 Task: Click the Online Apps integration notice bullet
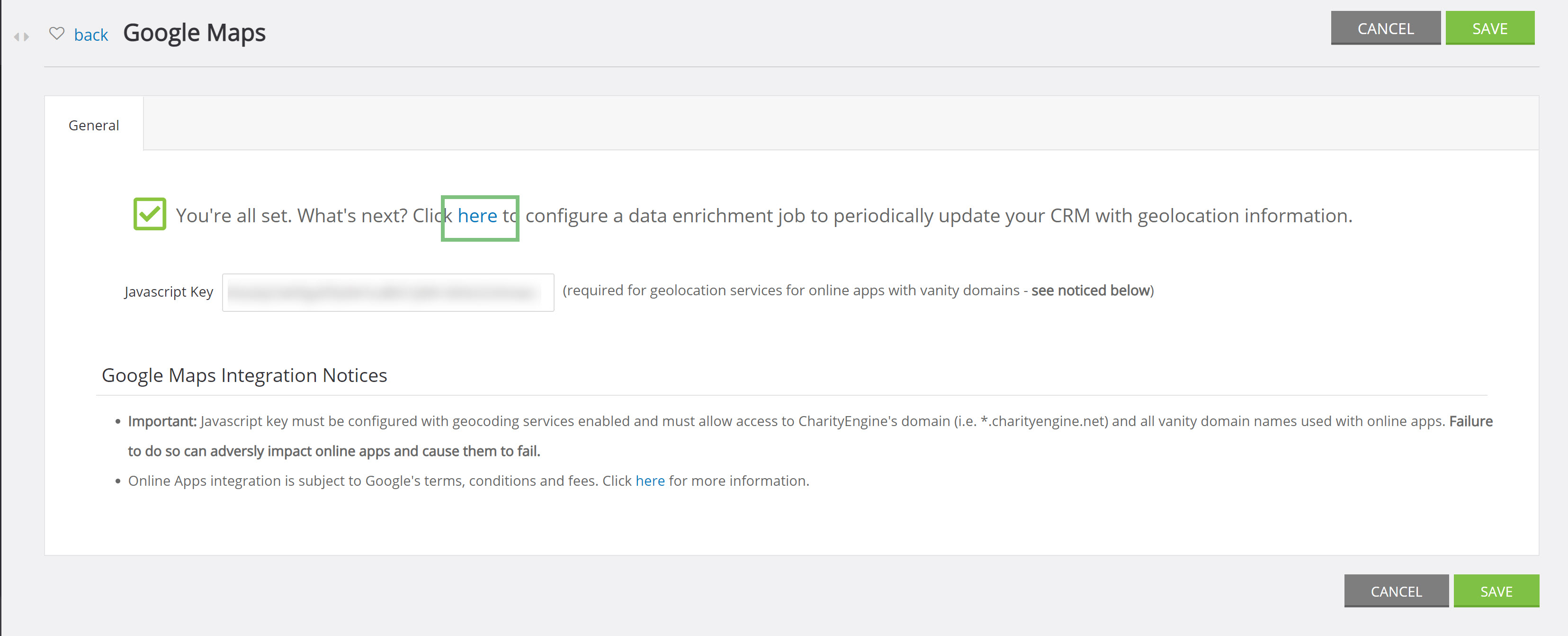click(468, 481)
